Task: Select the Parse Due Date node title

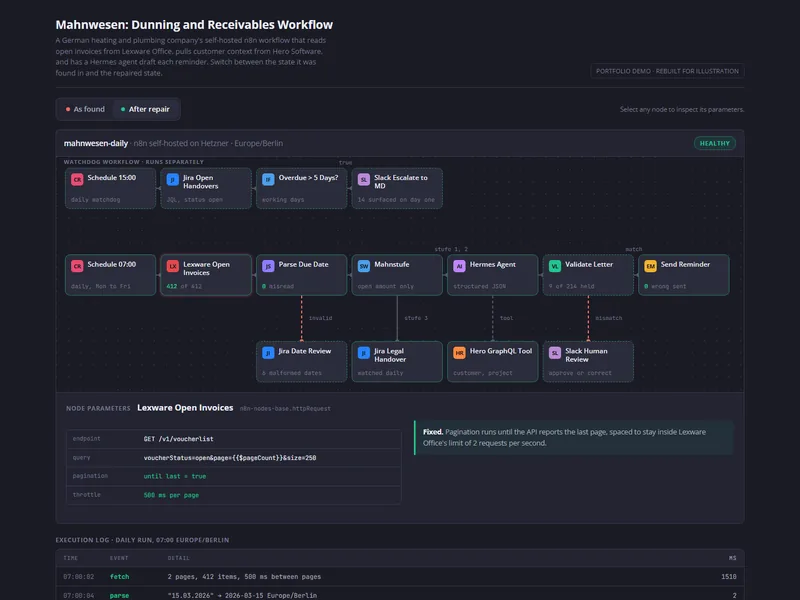Action: 304,264
